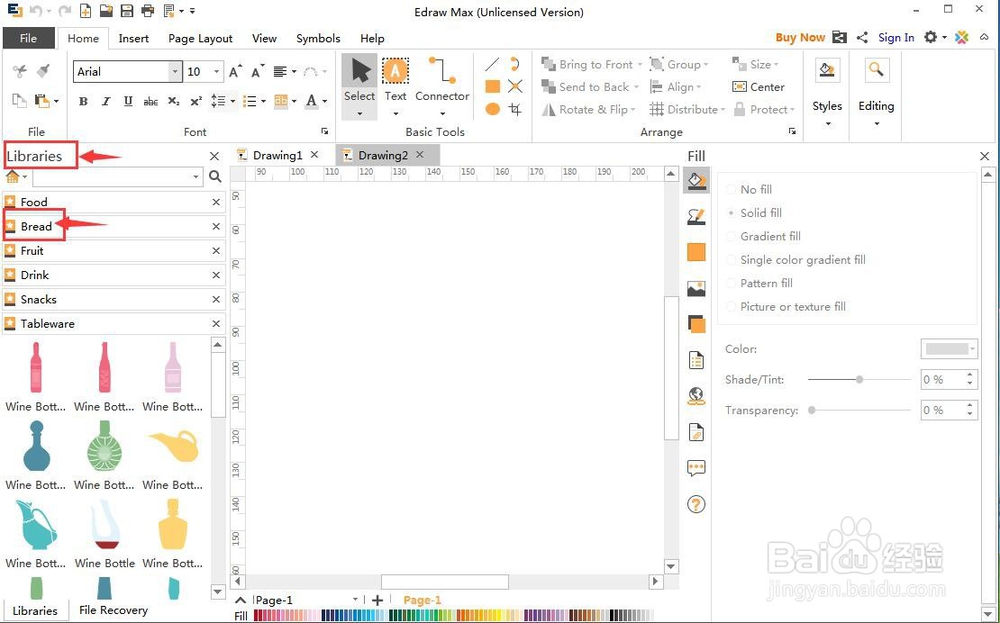This screenshot has height=623, width=1000.
Task: Apply subscript formatting
Action: pyautogui.click(x=173, y=101)
